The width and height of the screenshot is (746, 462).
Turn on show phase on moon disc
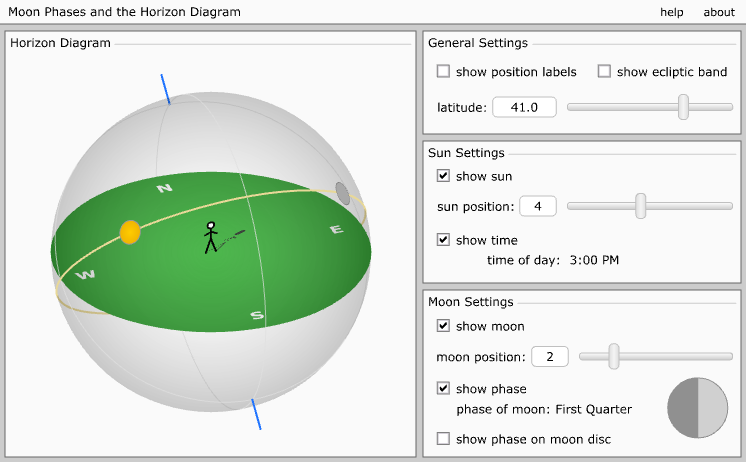point(443,439)
